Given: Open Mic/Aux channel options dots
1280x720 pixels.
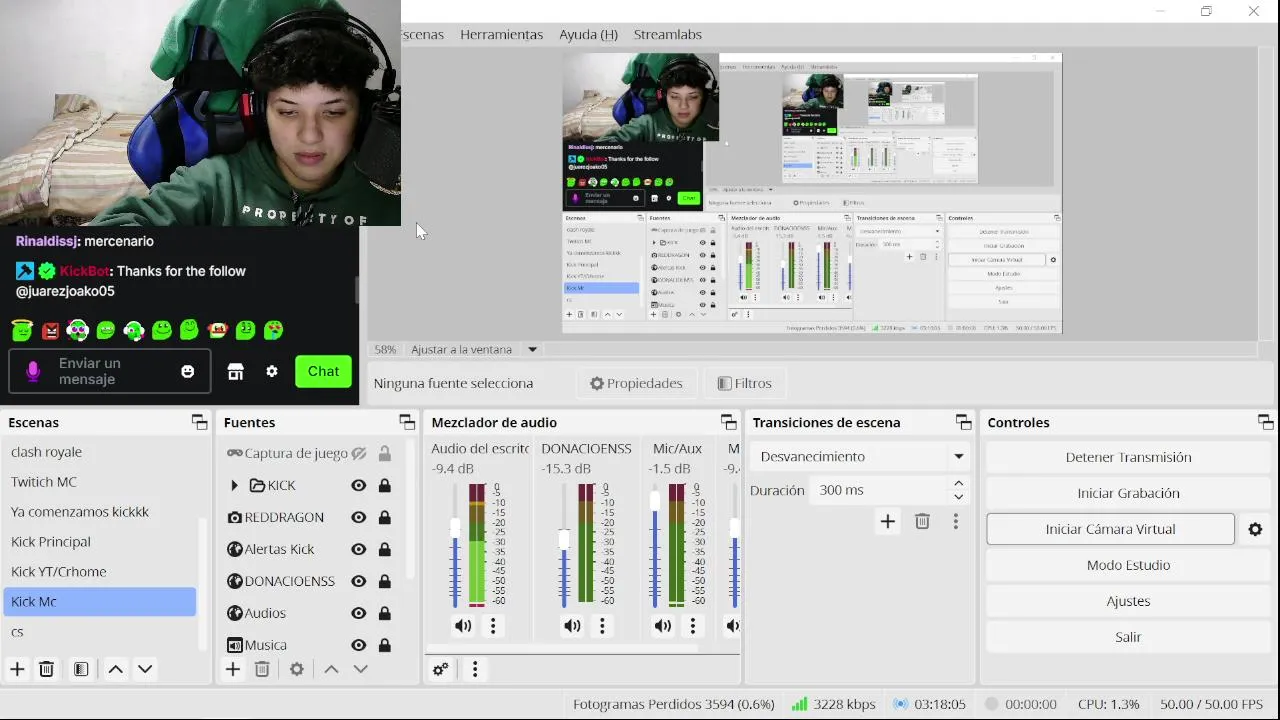Looking at the screenshot, I should coord(693,626).
